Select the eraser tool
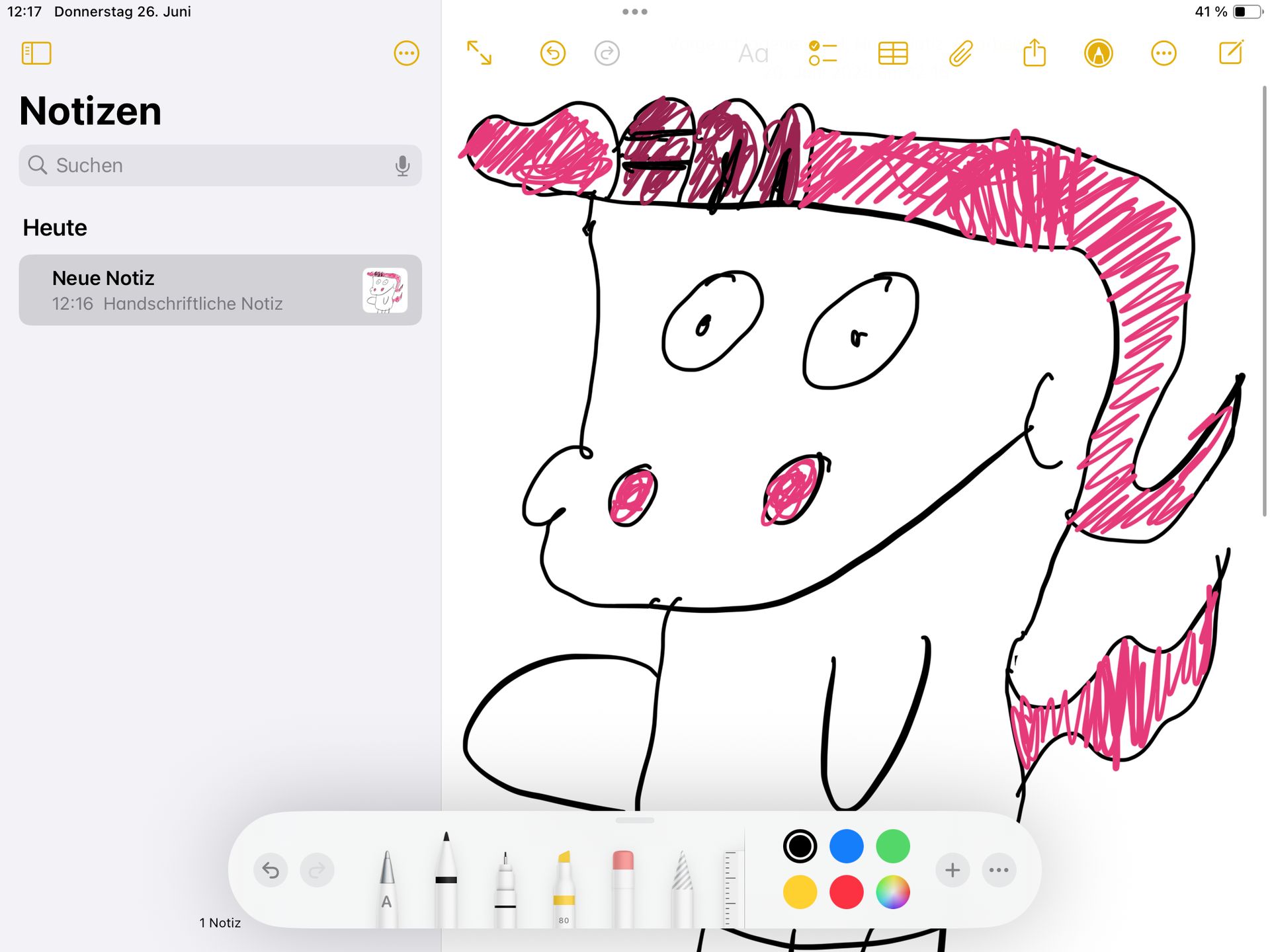The width and height of the screenshot is (1270, 952). 623,889
